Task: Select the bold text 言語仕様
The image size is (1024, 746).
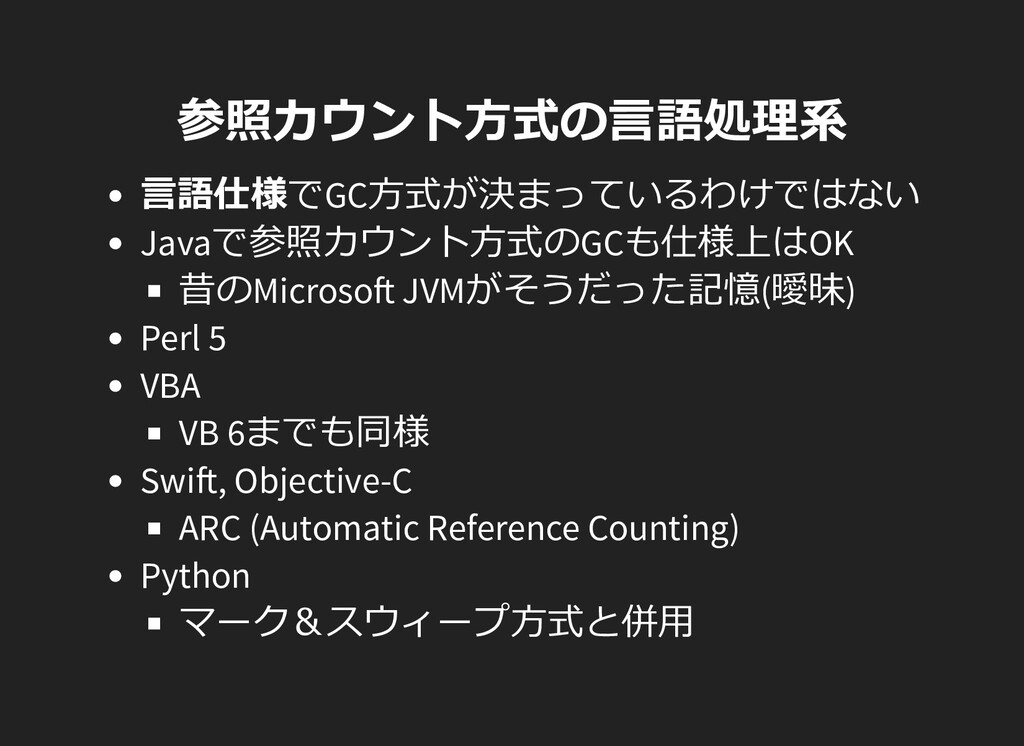Action: [x=214, y=194]
